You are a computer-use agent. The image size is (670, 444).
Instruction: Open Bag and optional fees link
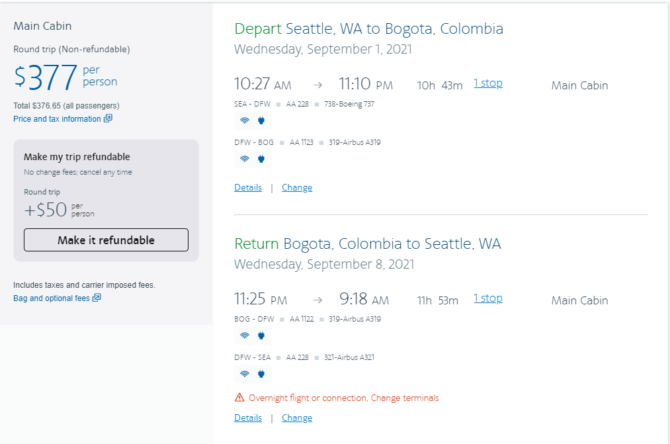(51, 298)
